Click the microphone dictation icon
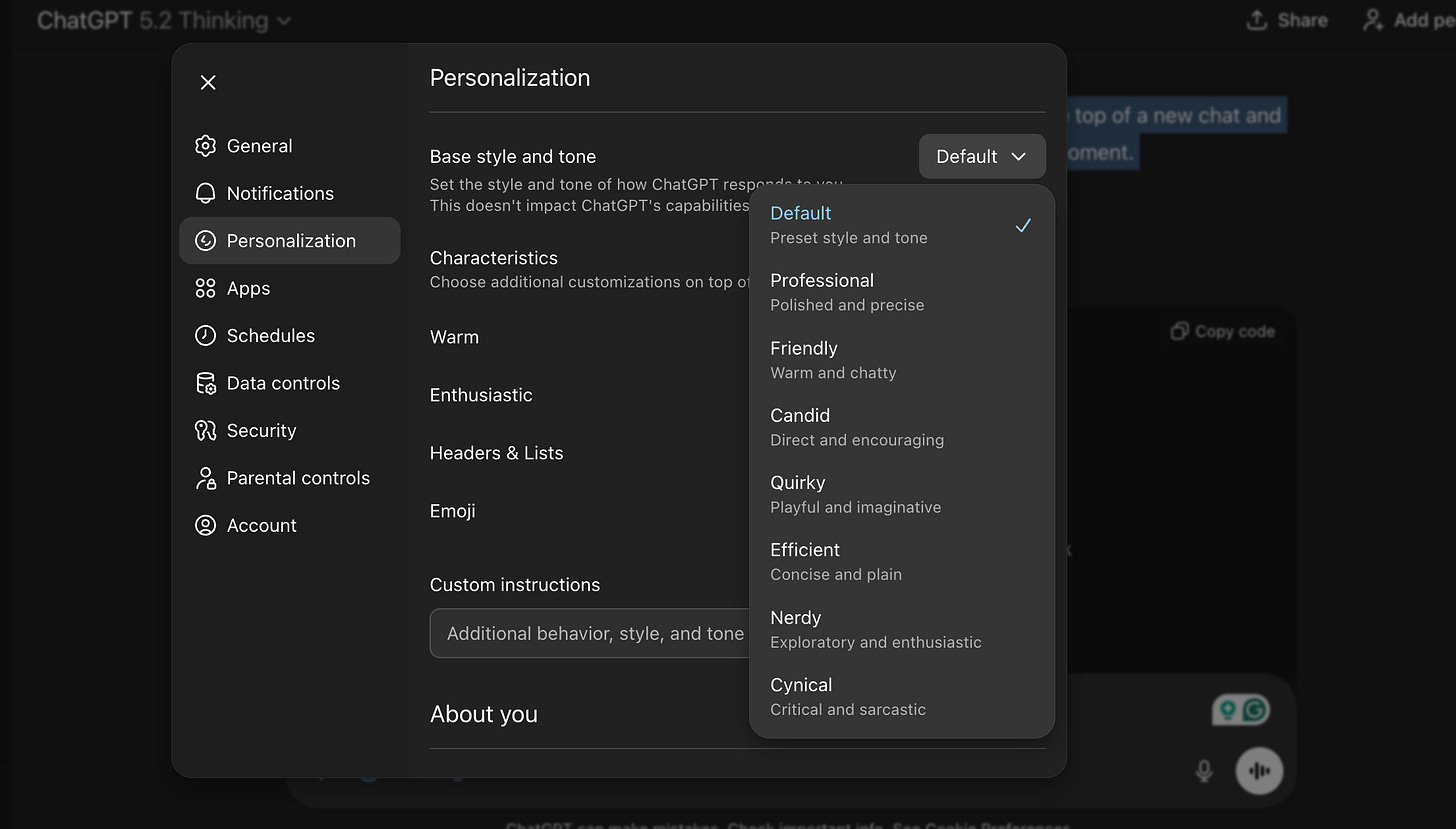The width and height of the screenshot is (1456, 829). (1204, 771)
